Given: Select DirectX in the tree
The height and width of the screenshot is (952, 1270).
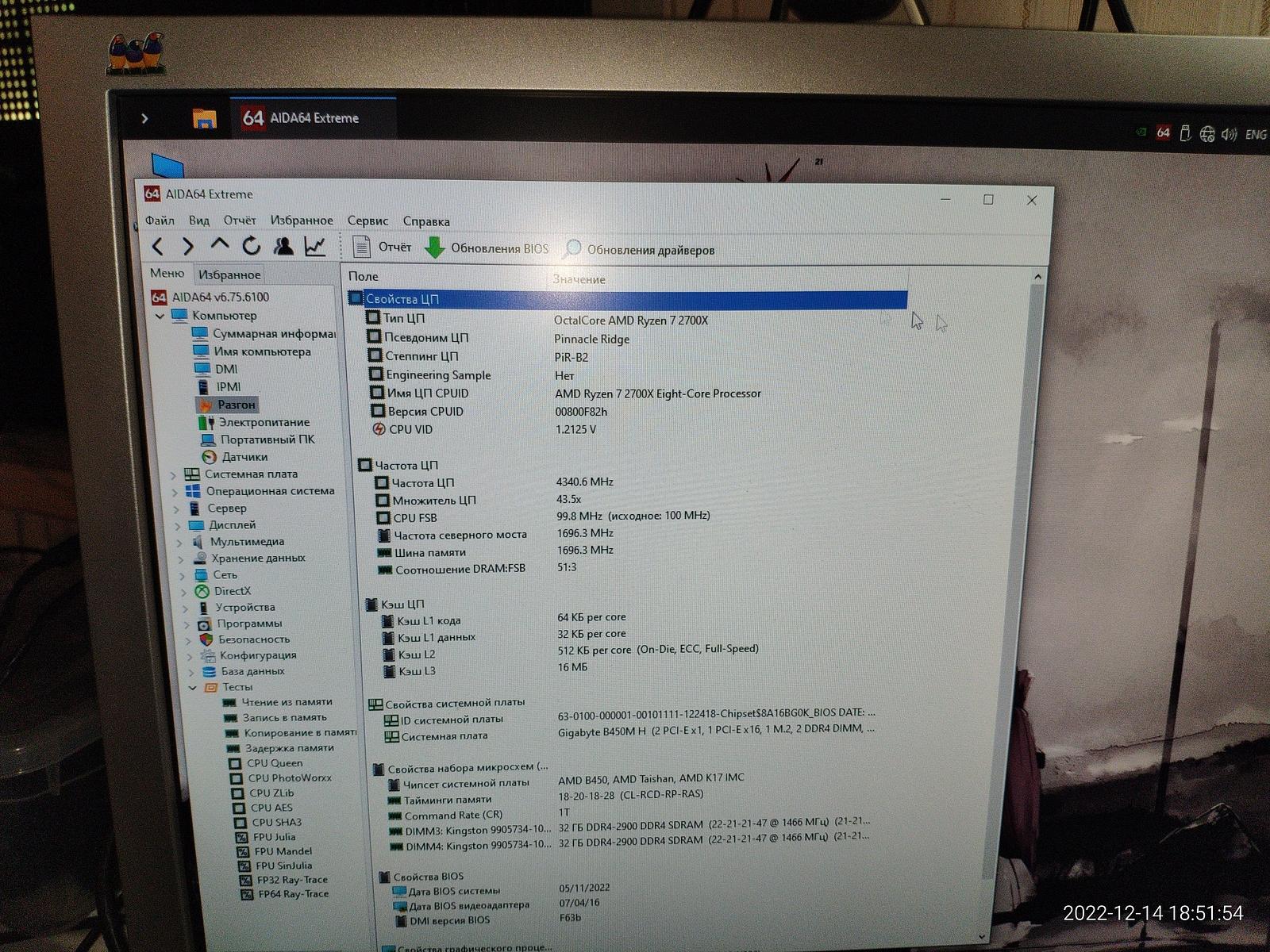Looking at the screenshot, I should 223,591.
